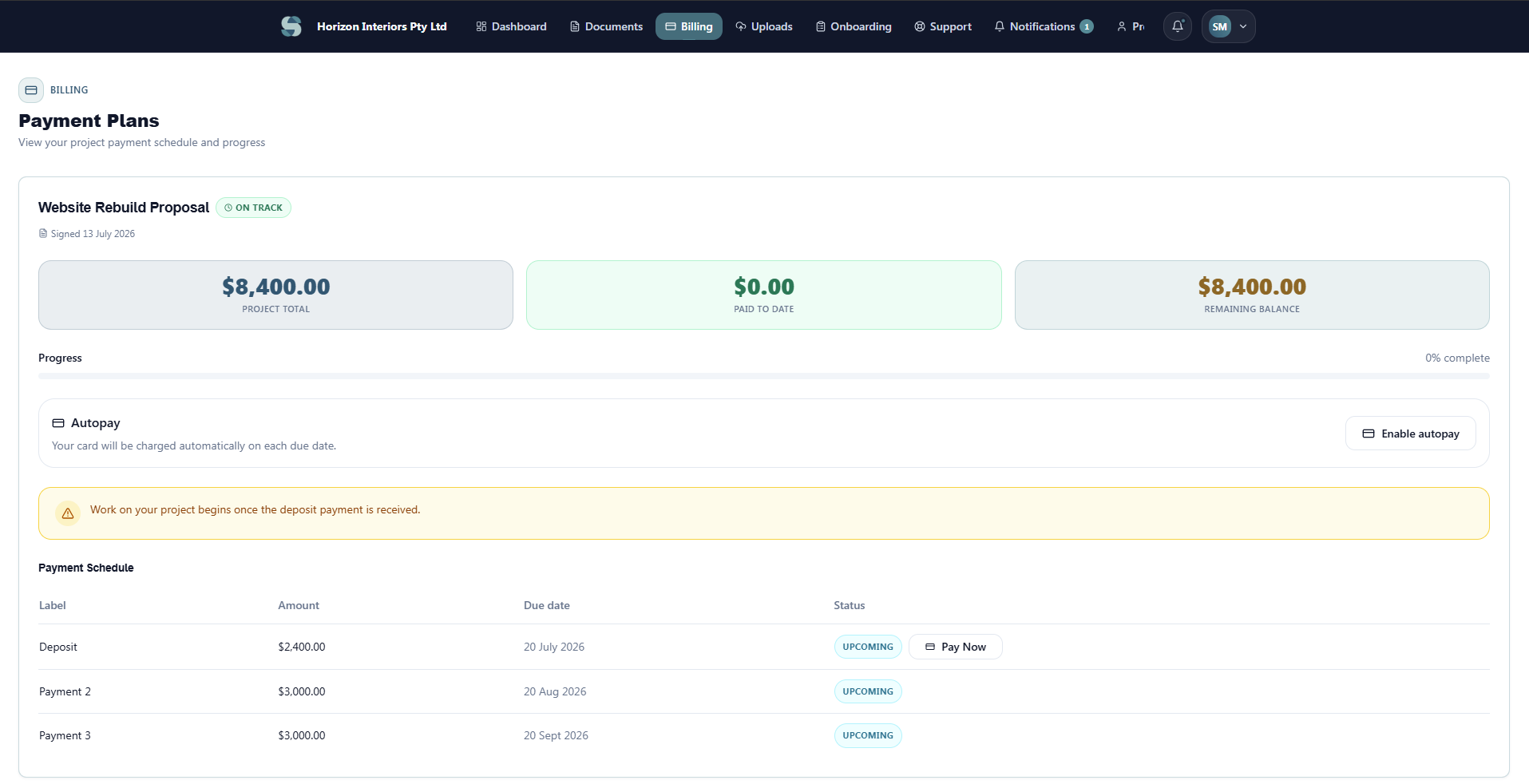This screenshot has height=784, width=1529.
Task: Click the Payment 2 row label
Action: coord(65,691)
